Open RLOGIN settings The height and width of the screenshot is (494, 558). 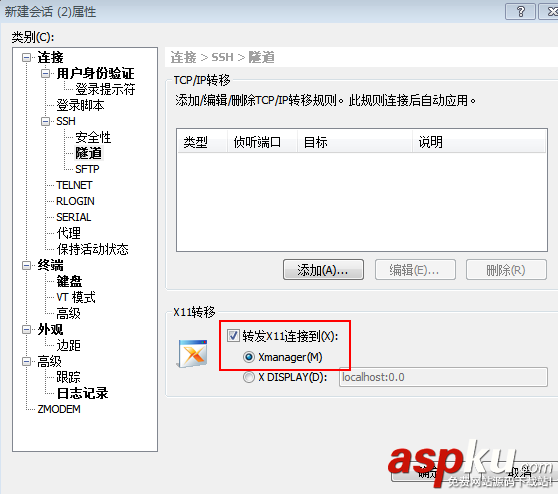75,201
